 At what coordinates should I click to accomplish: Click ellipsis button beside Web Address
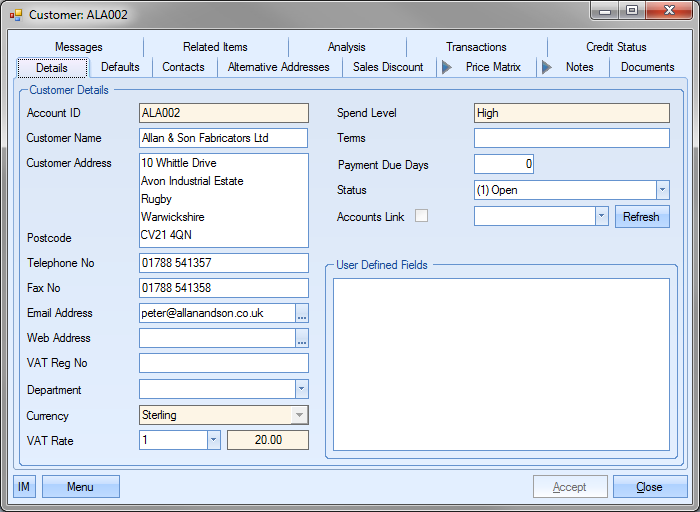pos(302,339)
